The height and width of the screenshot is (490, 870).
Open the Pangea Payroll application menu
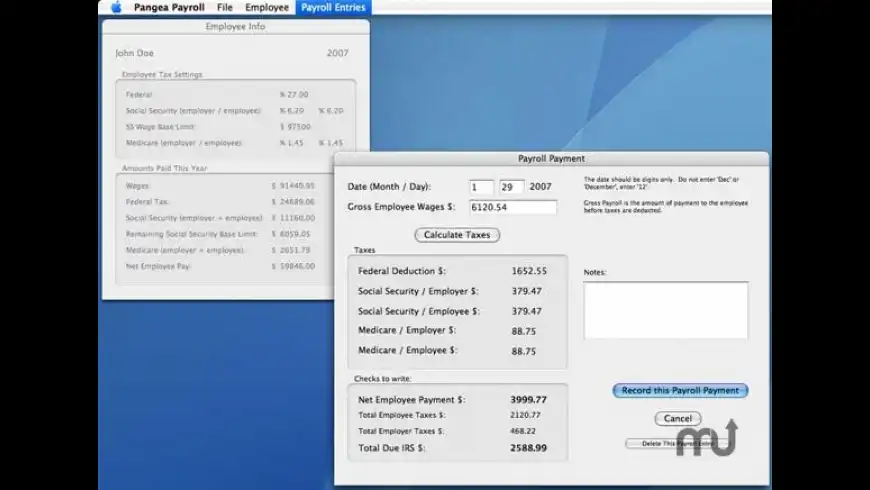pyautogui.click(x=169, y=7)
